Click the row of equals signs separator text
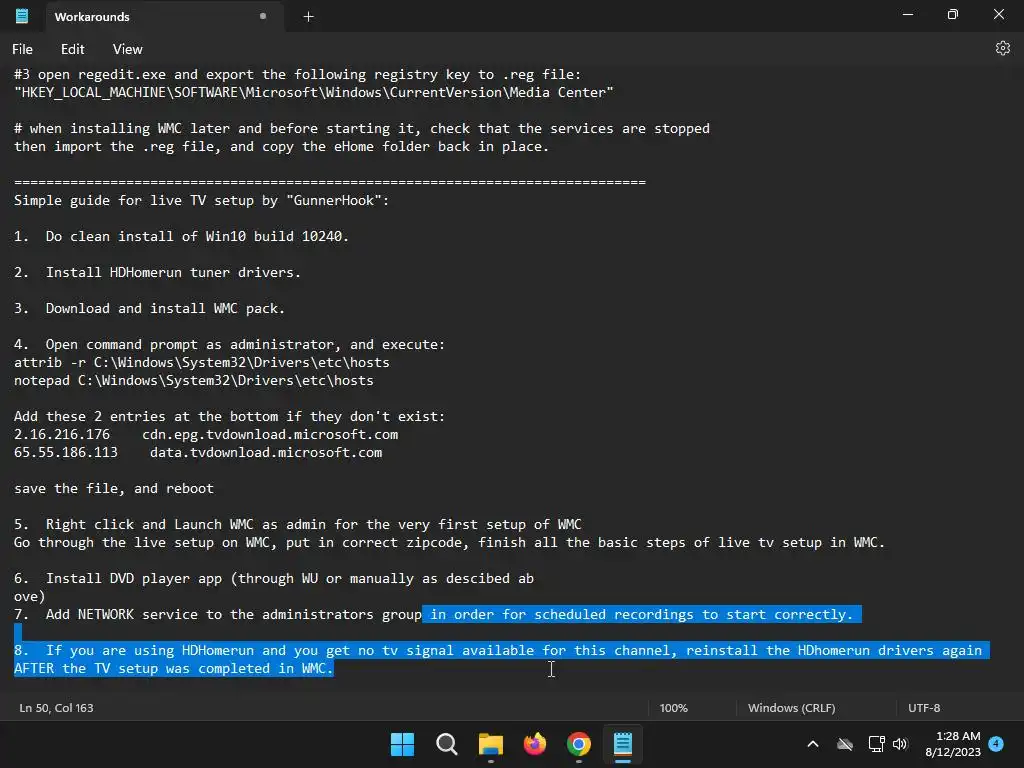Image resolution: width=1024 pixels, height=768 pixels. 330,182
